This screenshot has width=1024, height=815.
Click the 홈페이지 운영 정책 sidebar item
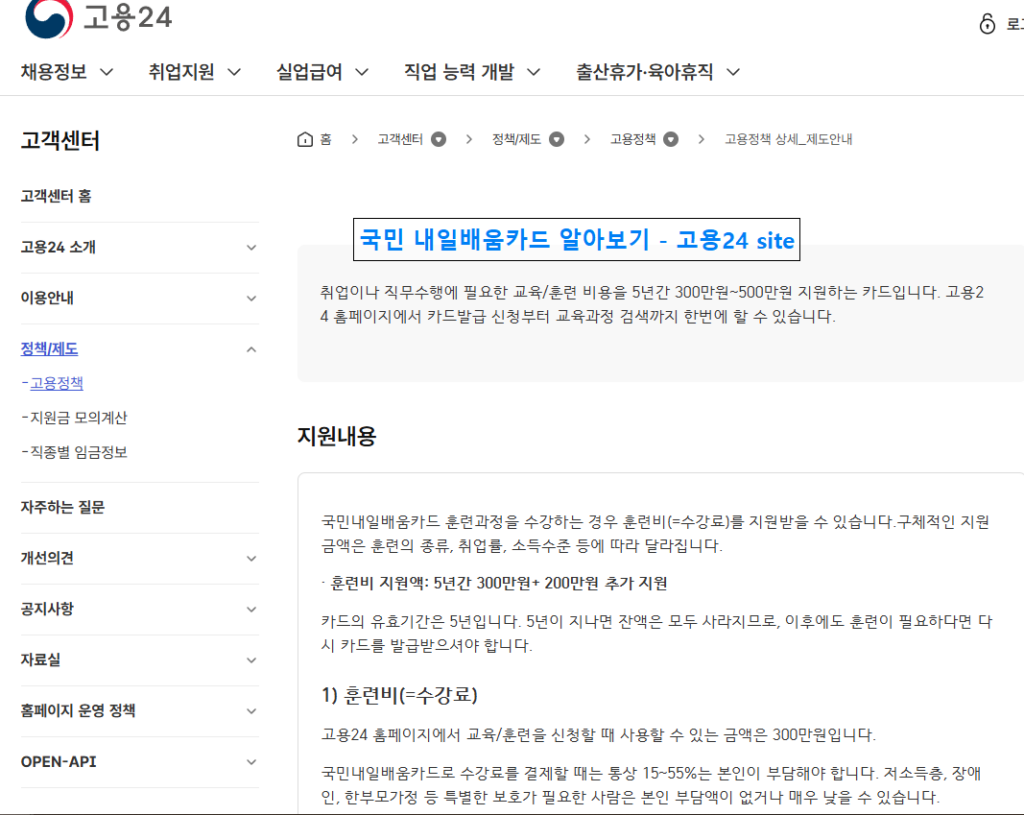pyautogui.click(x=78, y=711)
